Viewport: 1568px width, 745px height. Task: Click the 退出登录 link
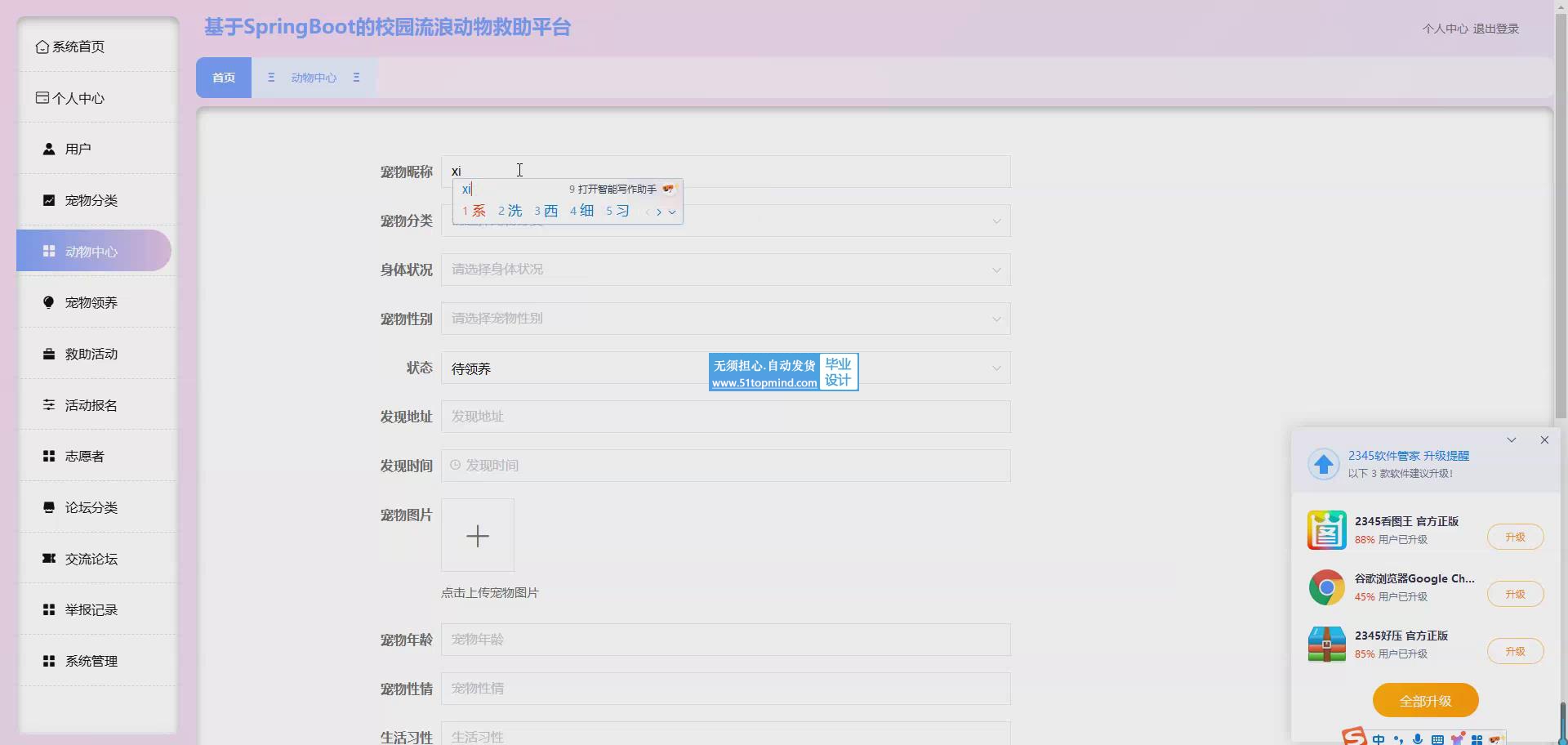point(1495,29)
